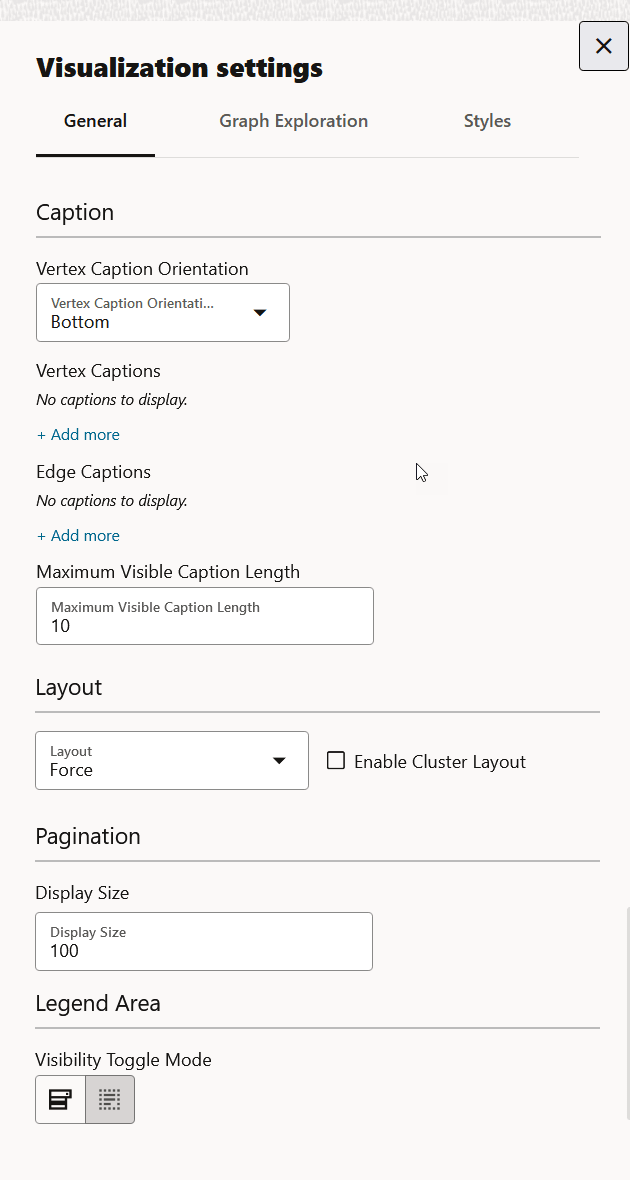Focus the Display Size input field
This screenshot has height=1180, width=630.
(x=204, y=942)
